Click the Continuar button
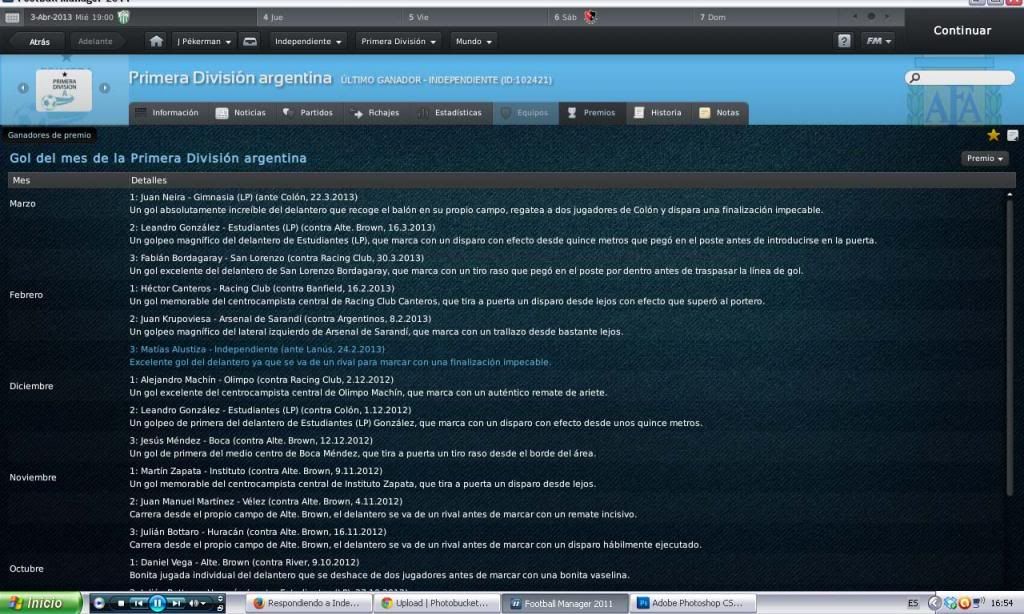 tap(961, 31)
